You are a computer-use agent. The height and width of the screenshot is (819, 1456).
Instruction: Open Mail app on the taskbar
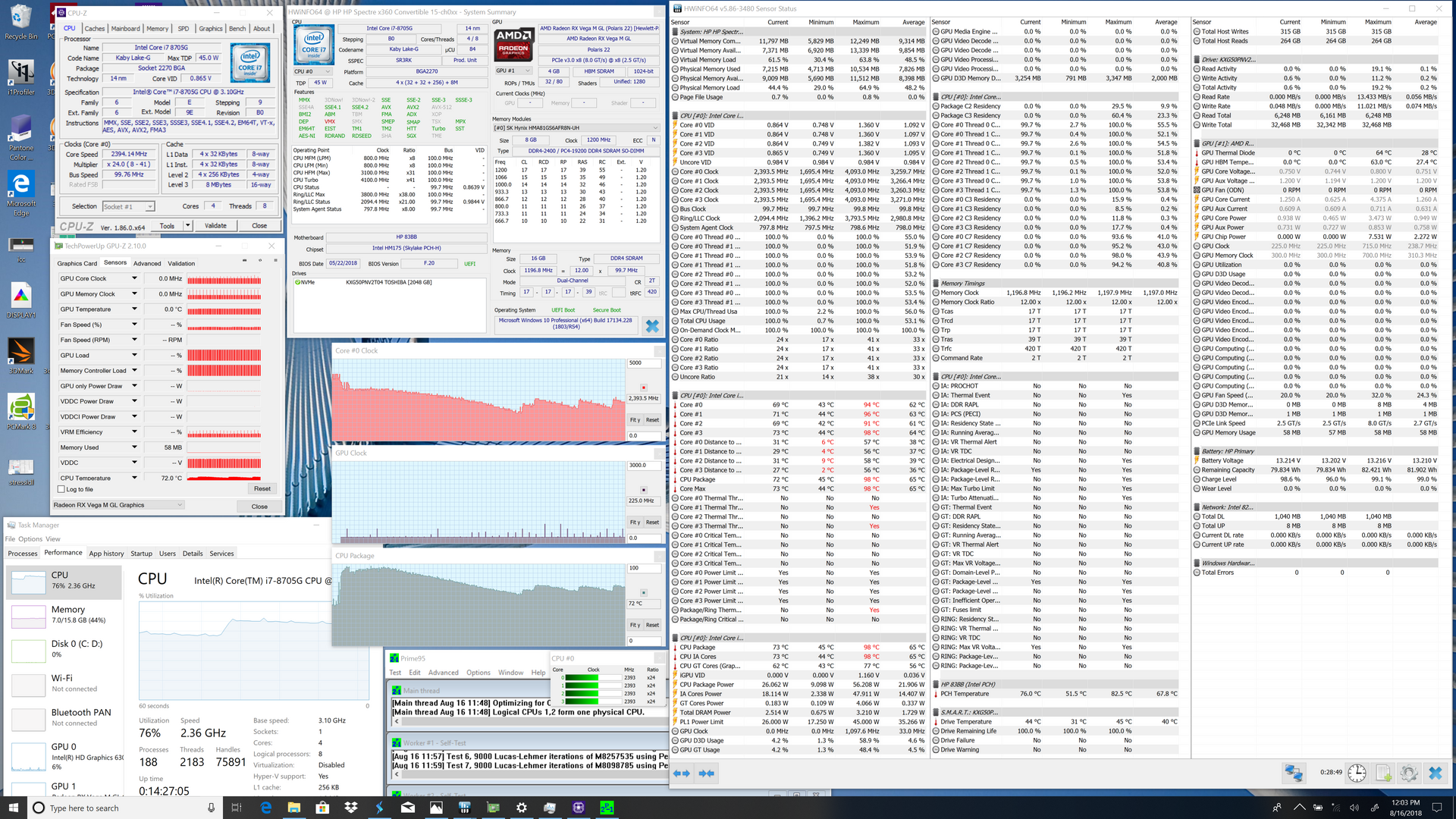[408, 808]
